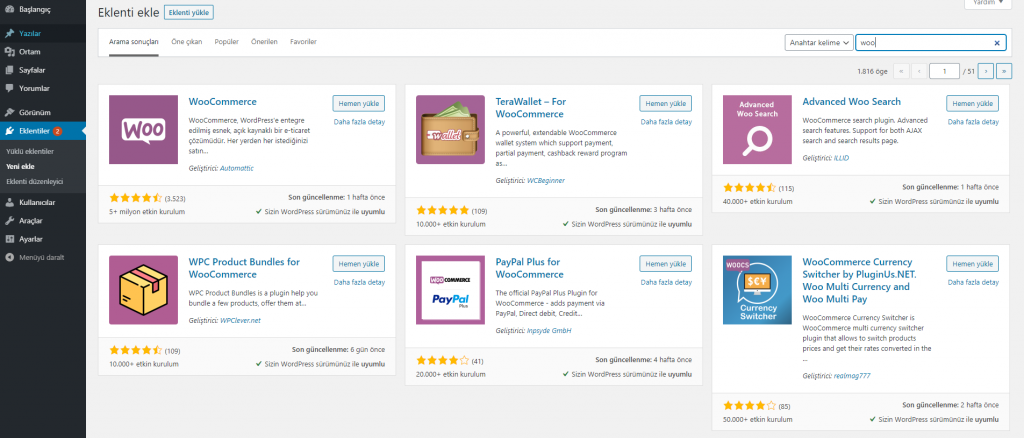Click the PayPal Plus plugin image

pyautogui.click(x=450, y=290)
